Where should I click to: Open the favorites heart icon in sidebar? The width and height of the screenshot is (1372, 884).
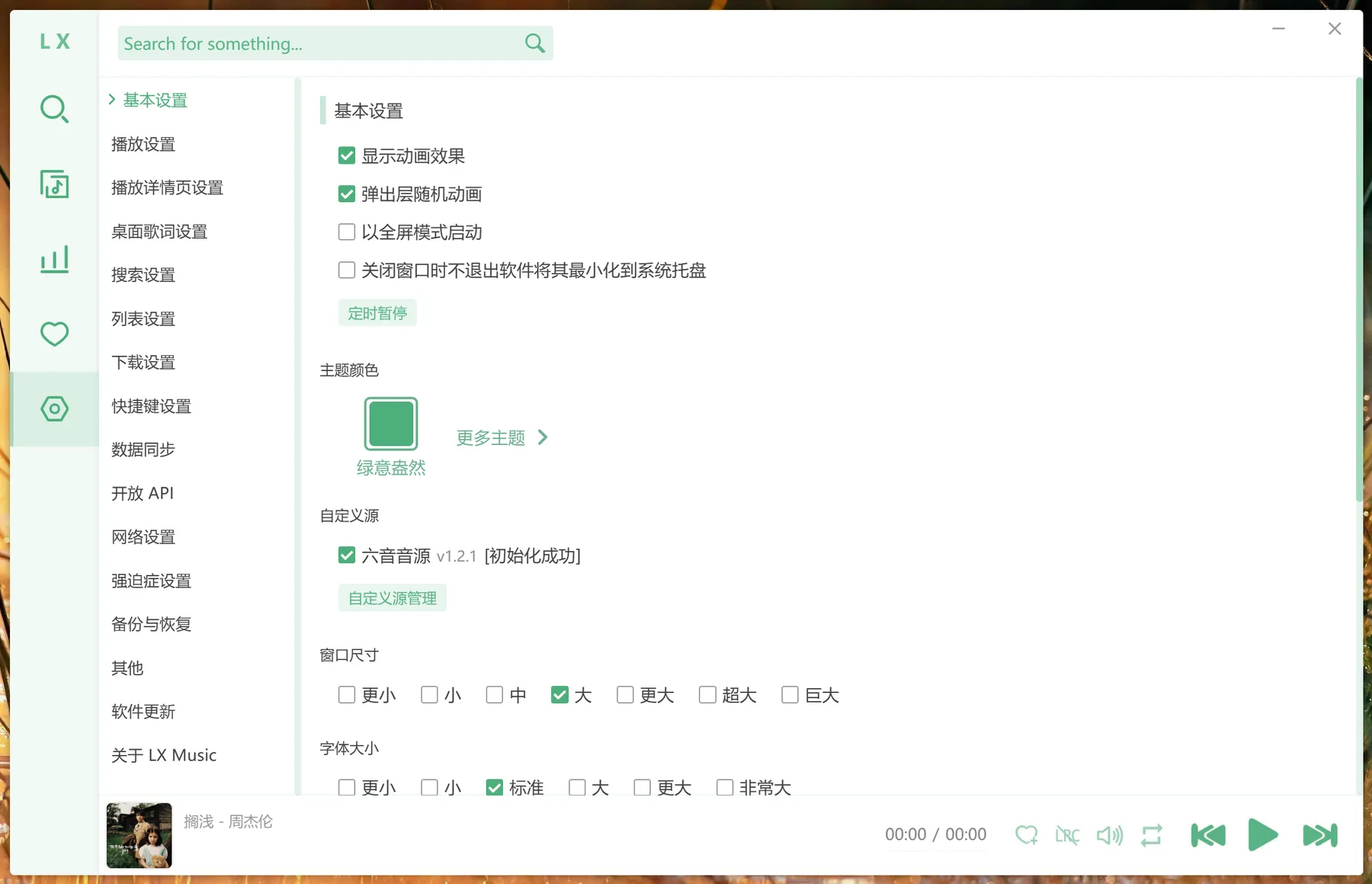click(54, 334)
